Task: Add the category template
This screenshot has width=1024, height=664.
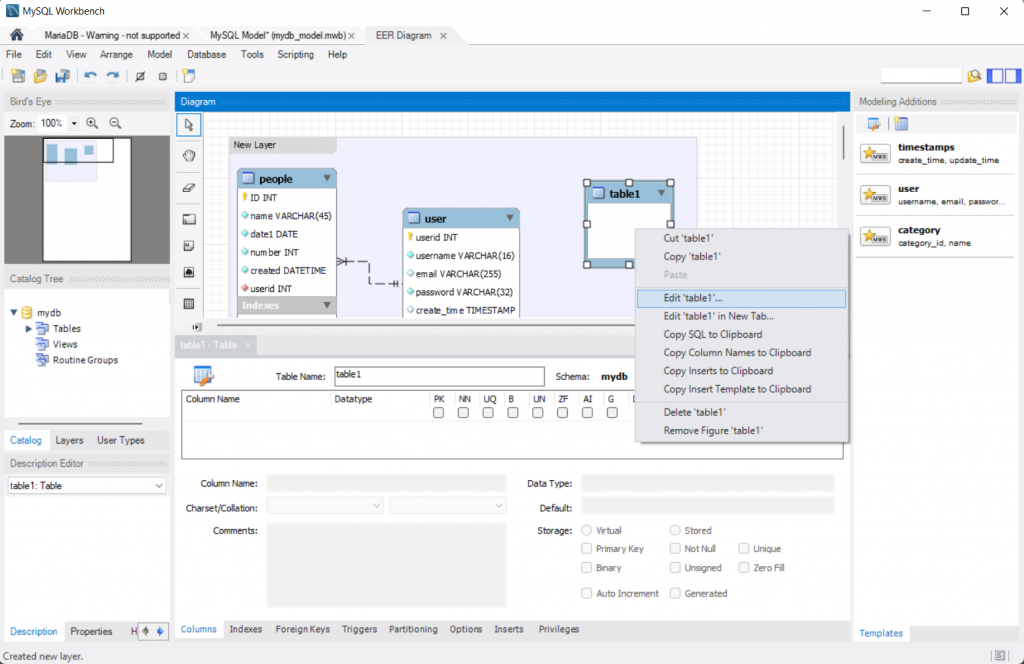Action: [936, 236]
